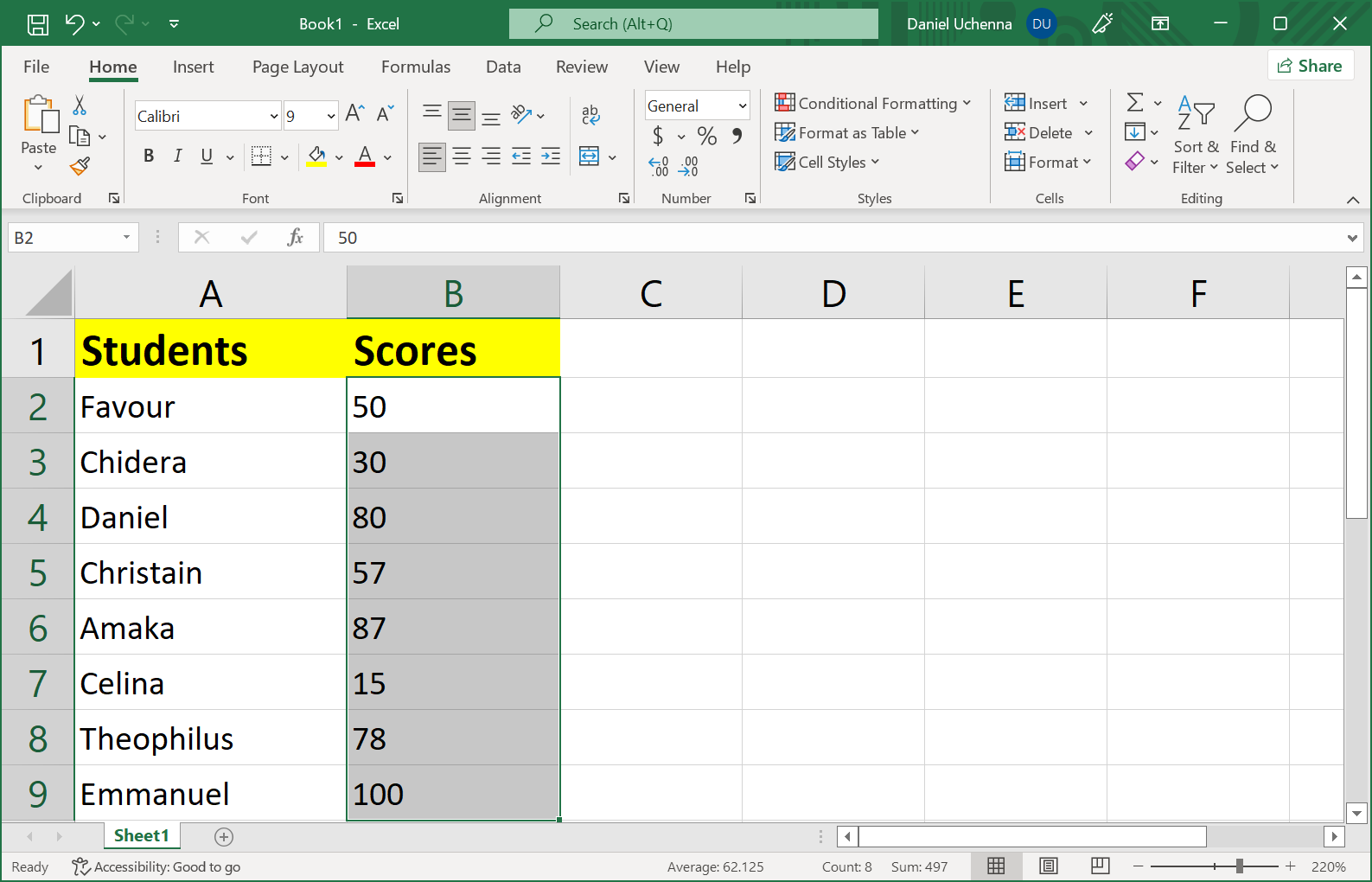Viewport: 1372px width, 882px height.
Task: Click the Borders icon
Action: [x=261, y=156]
